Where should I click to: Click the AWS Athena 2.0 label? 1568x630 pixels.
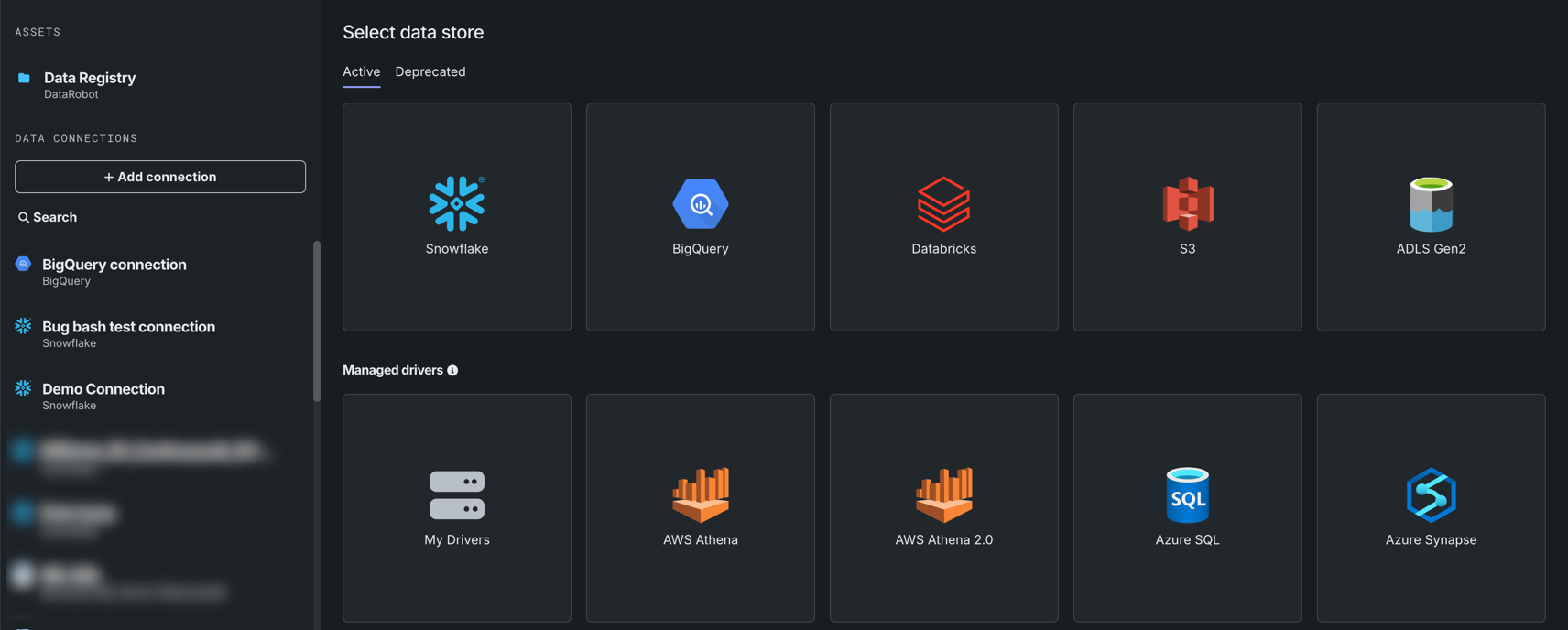tap(943, 540)
